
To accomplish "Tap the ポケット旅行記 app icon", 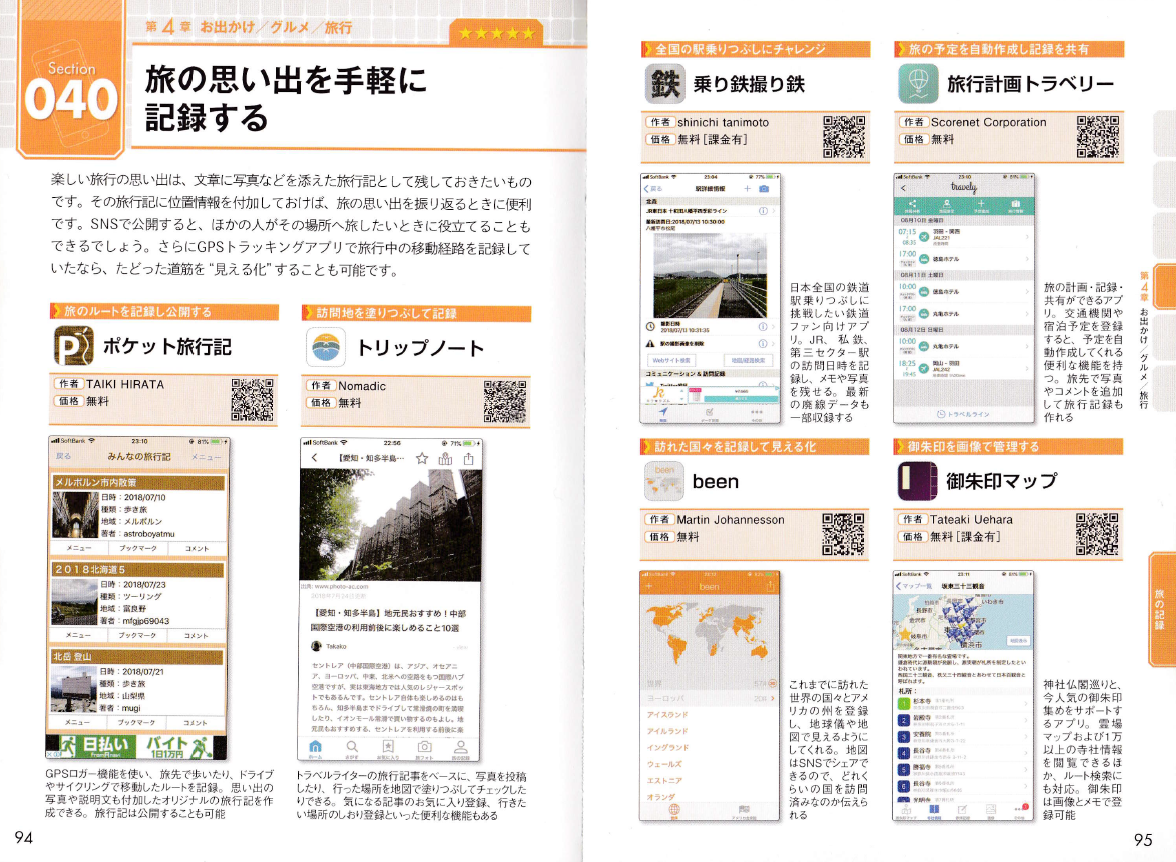I will tap(74, 346).
